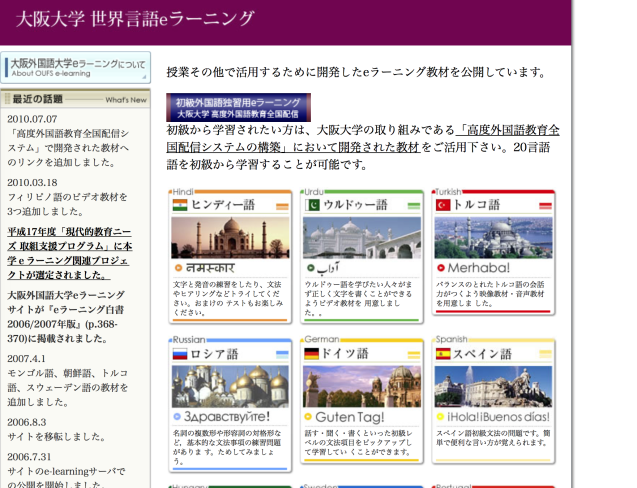
Task: Click the Spain flag icon on Spanish card
Action: point(443,354)
